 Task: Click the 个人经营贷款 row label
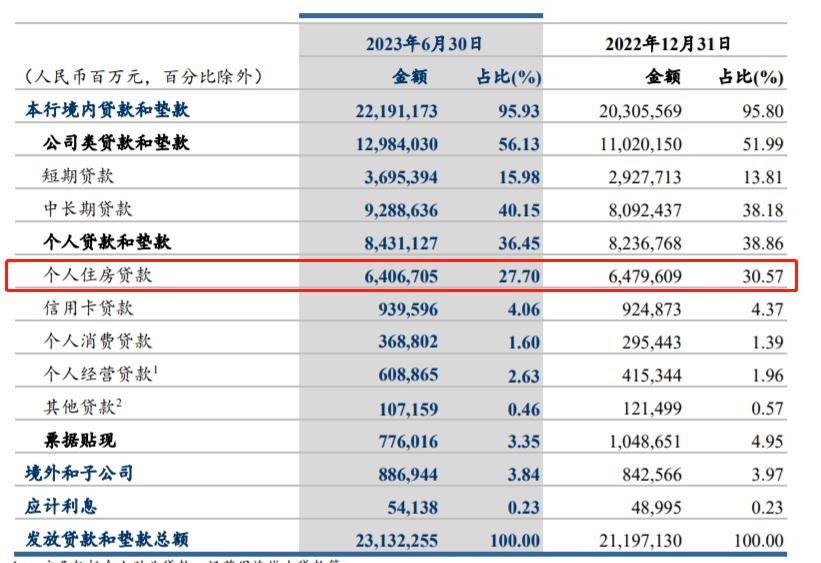99,374
